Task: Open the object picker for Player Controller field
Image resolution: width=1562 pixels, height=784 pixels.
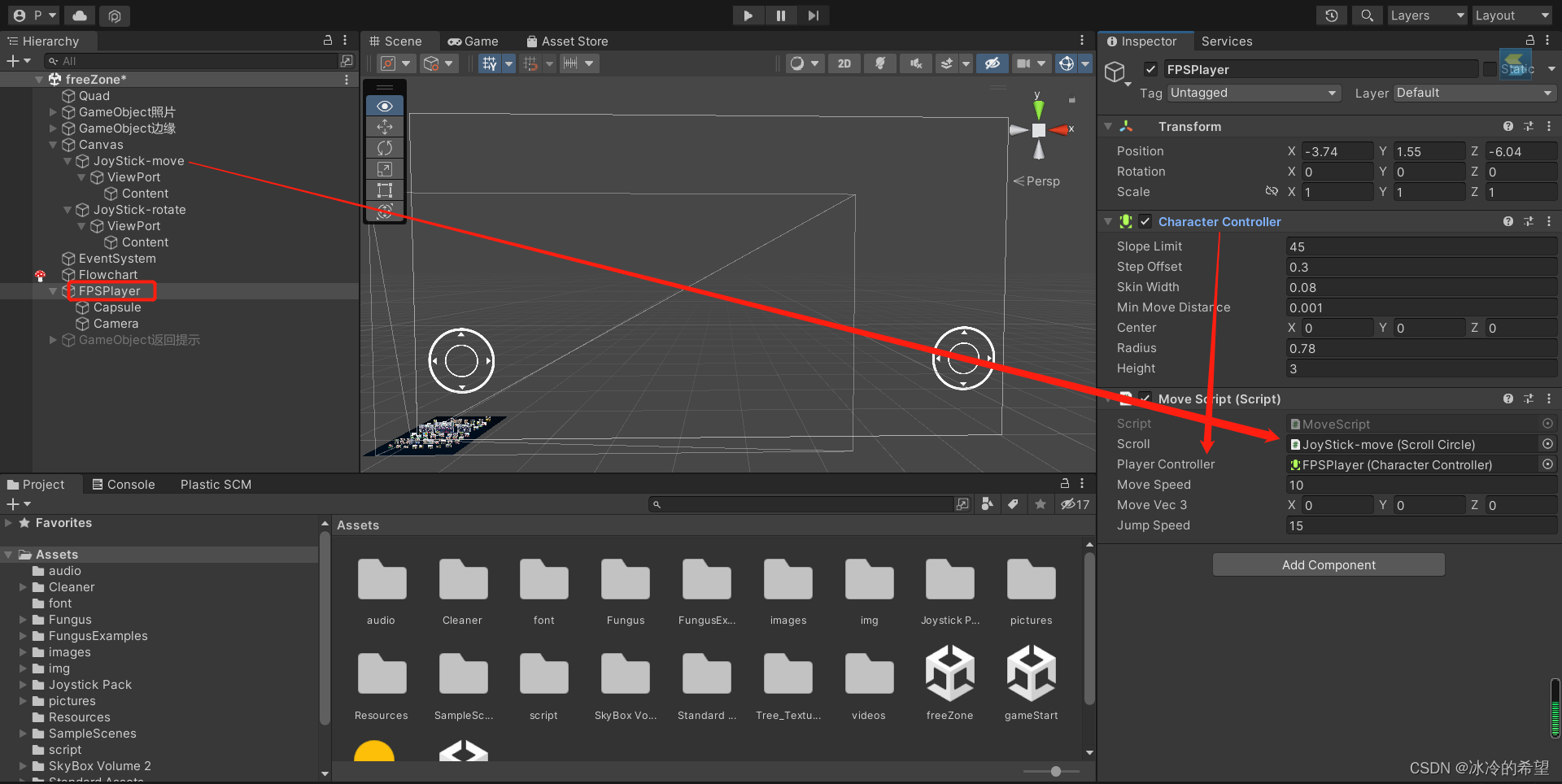Action: (x=1547, y=464)
